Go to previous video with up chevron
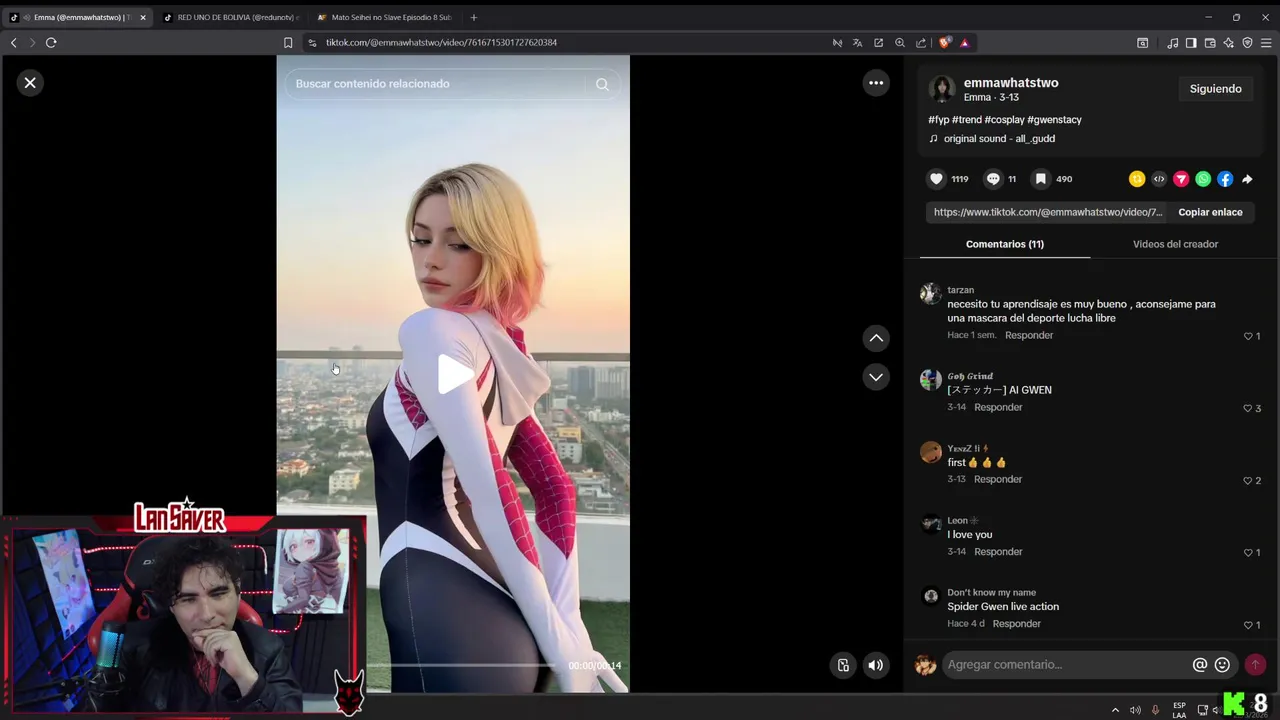Screen dimensions: 1280x720 click(876, 338)
